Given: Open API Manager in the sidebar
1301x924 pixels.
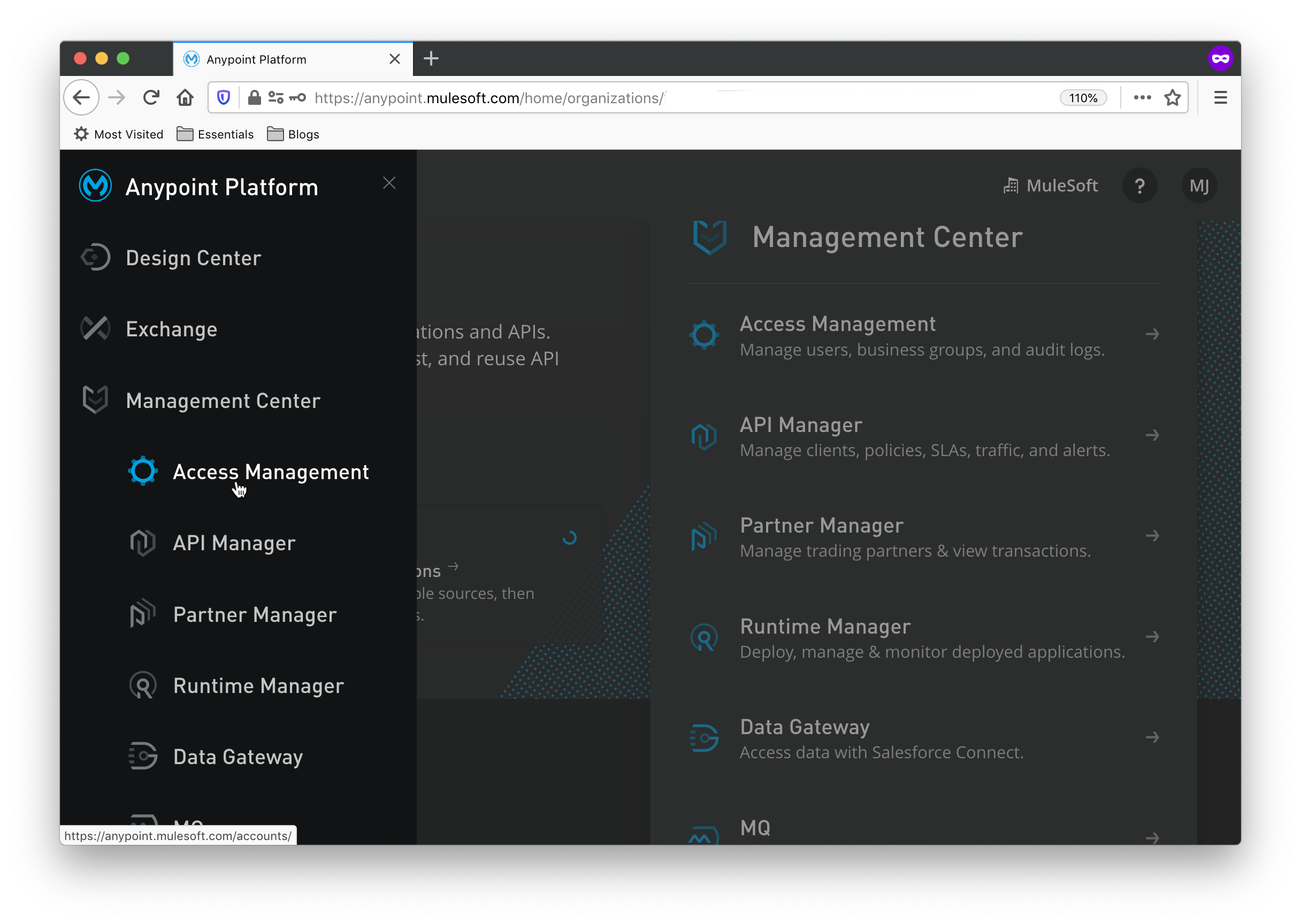Looking at the screenshot, I should pos(234,543).
